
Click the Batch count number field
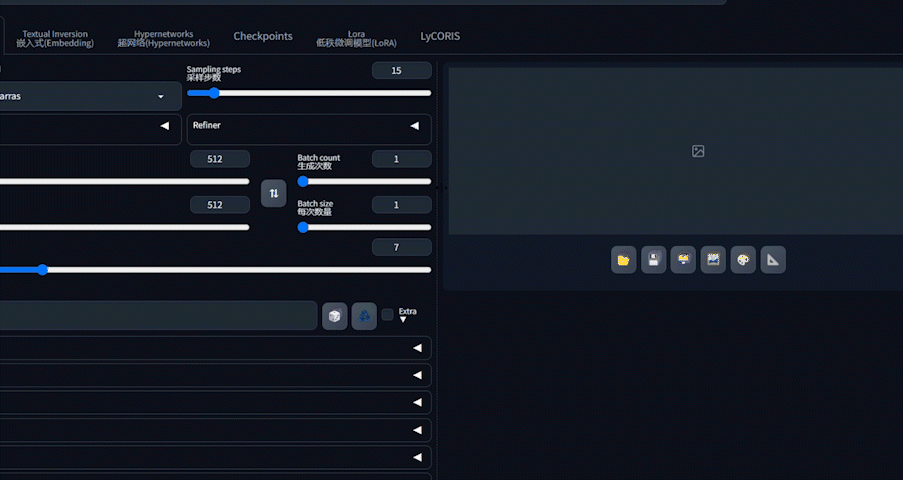pyautogui.click(x=401, y=159)
